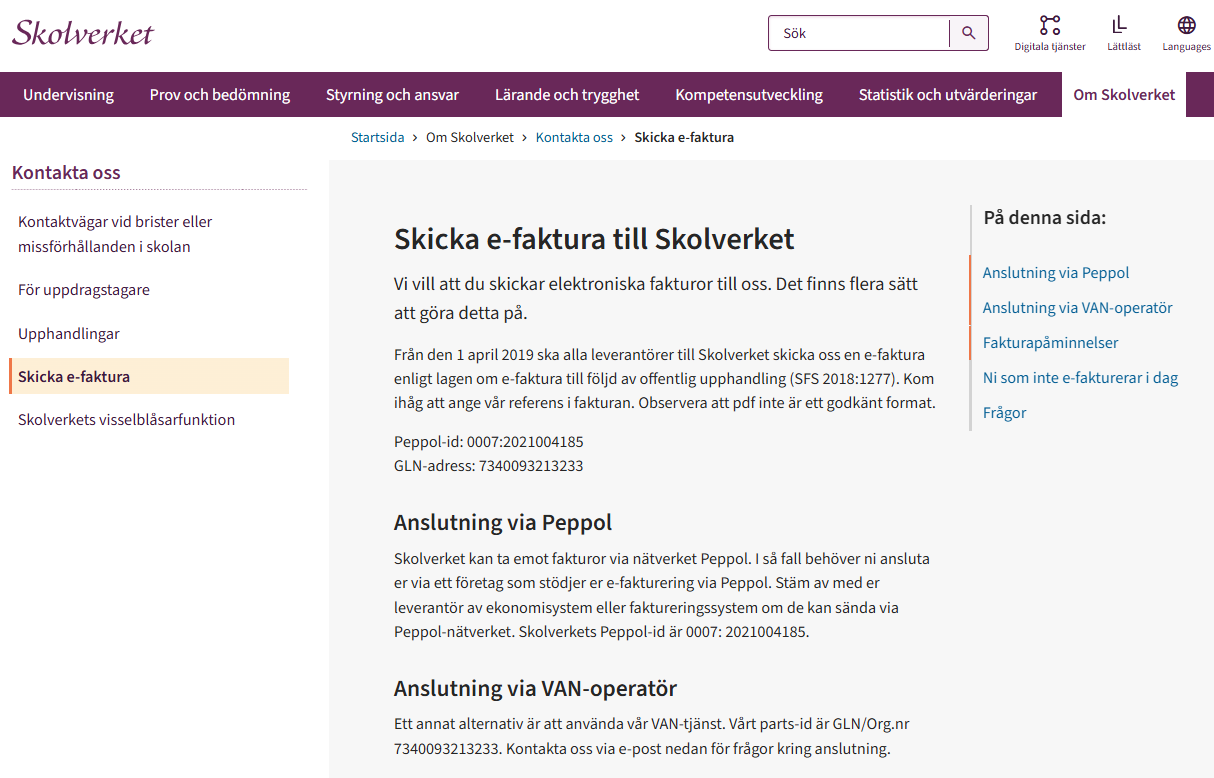Go to Om Skolverket breadcrumb
The width and height of the screenshot is (1214, 778).
click(470, 137)
